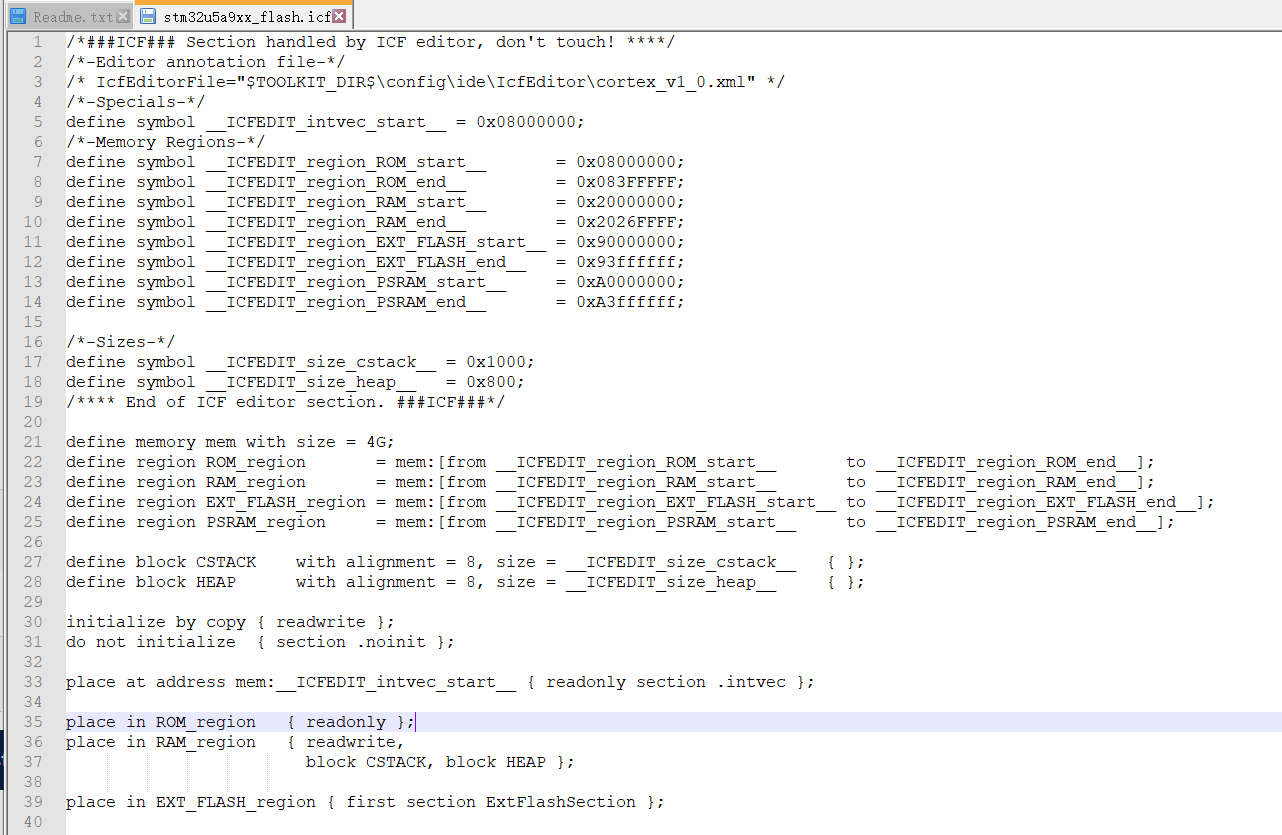Close the Readme.txt tab
This screenshot has width=1282, height=835.
[125, 15]
